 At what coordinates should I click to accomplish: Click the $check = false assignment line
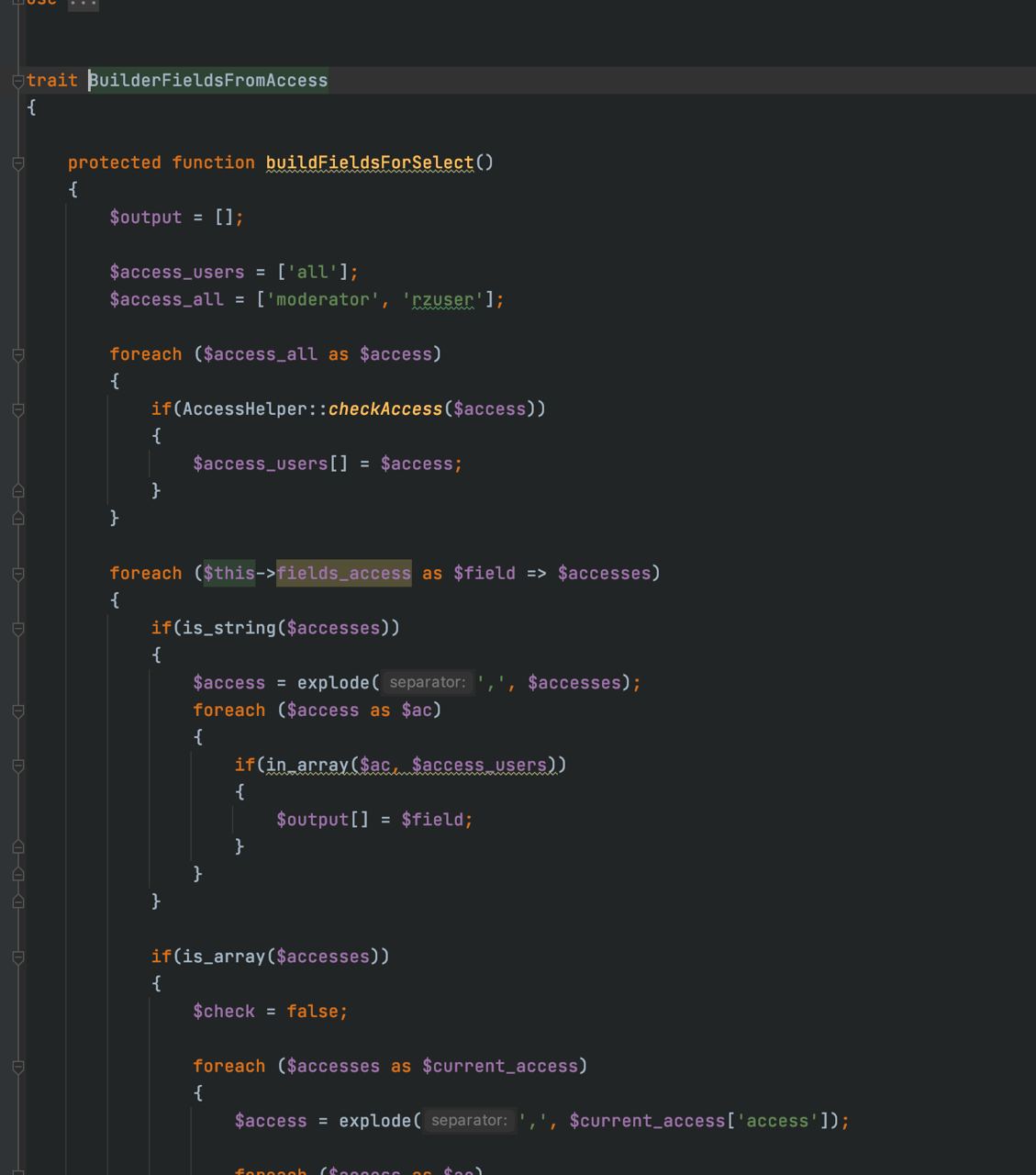click(x=271, y=1011)
